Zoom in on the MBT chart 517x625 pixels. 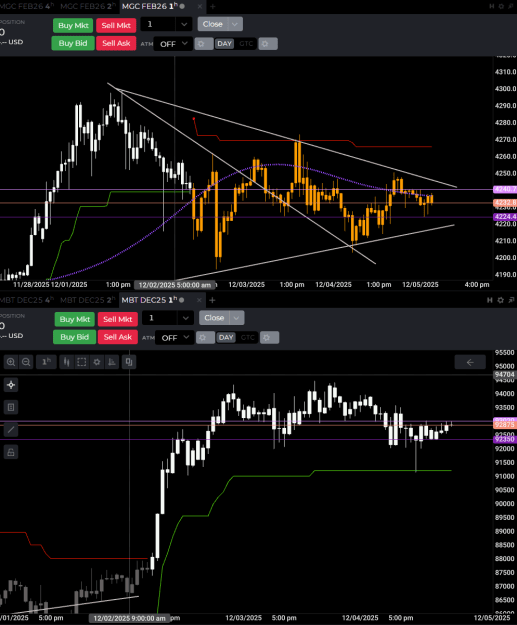point(11,362)
